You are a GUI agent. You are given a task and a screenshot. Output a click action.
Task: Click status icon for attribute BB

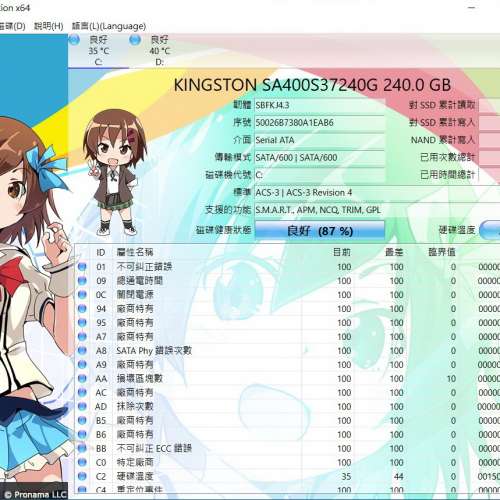click(82, 449)
